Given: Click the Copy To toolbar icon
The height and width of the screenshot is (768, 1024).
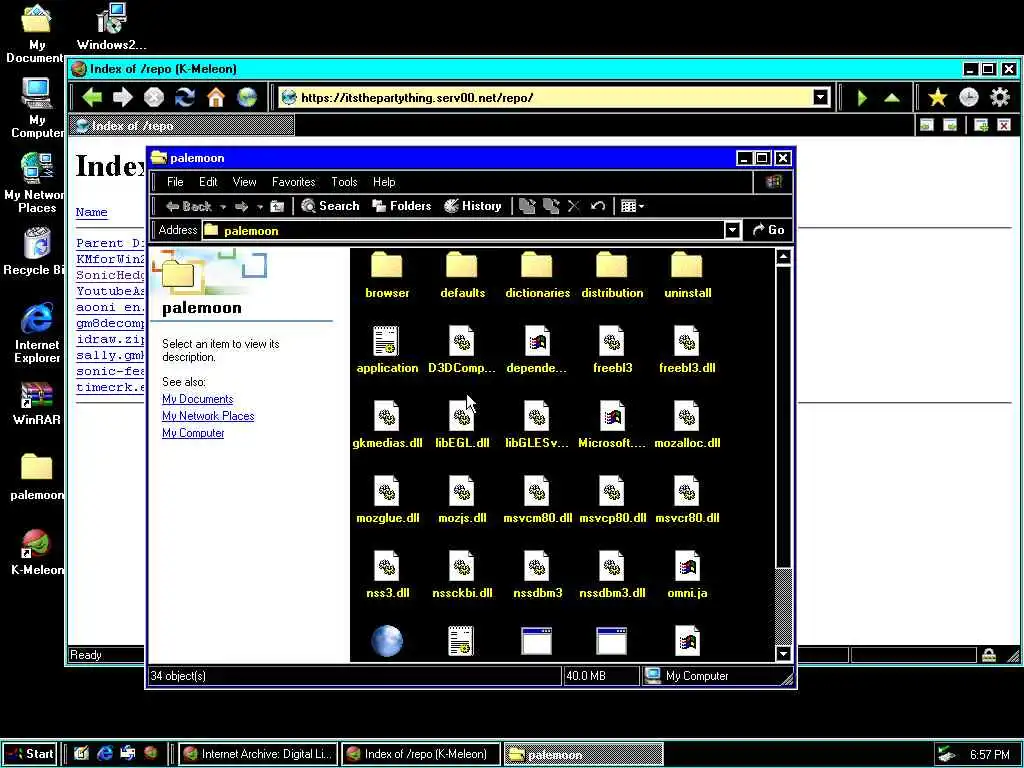Looking at the screenshot, I should (x=551, y=206).
